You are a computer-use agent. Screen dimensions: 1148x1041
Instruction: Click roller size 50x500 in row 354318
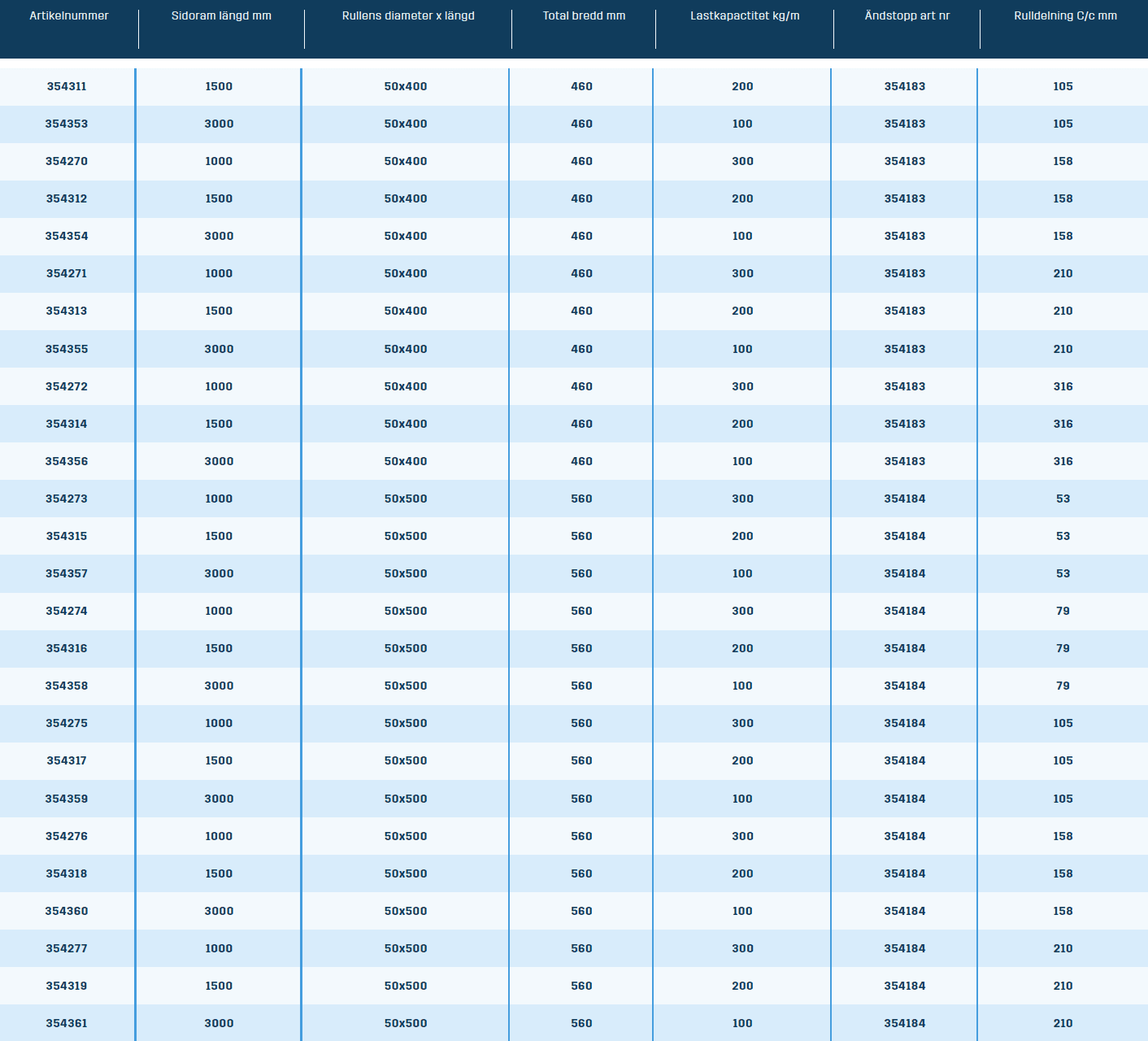pyautogui.click(x=406, y=873)
